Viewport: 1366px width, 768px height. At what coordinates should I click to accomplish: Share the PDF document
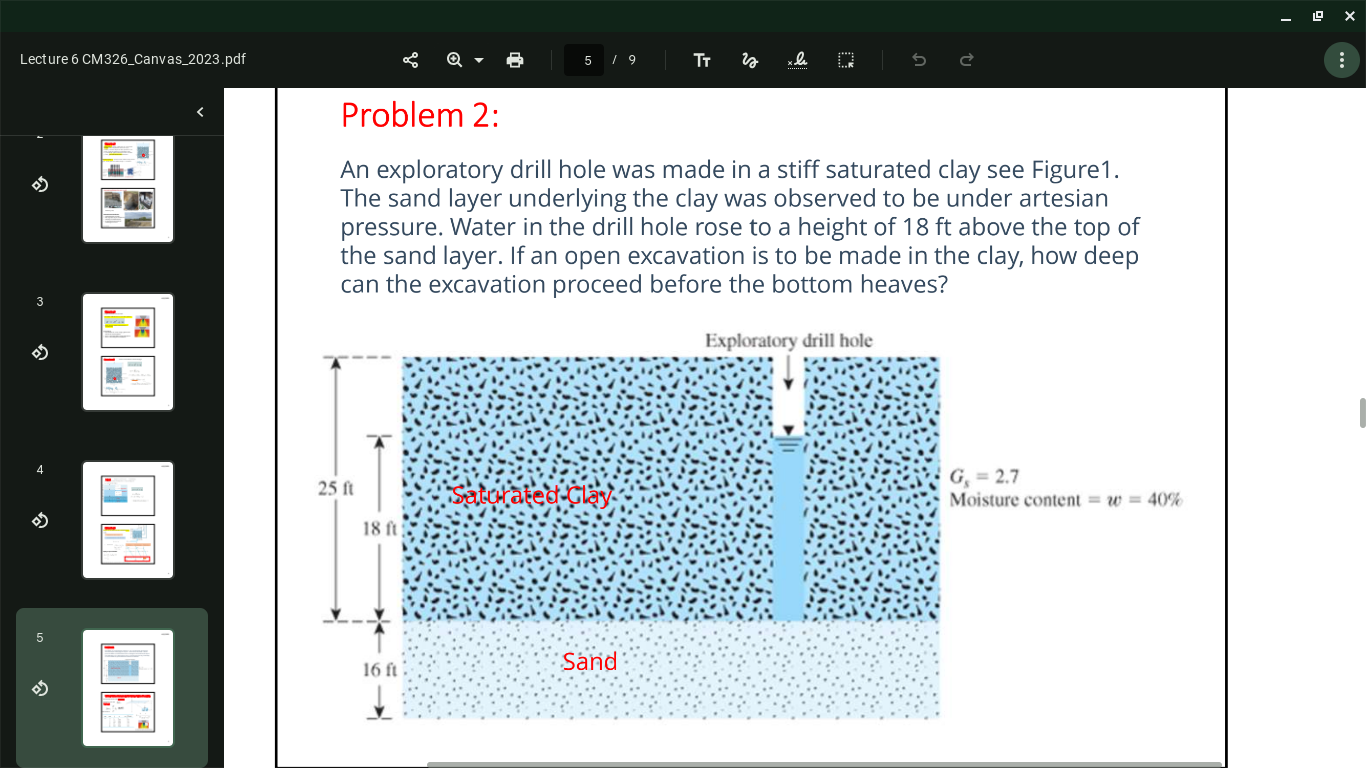pyautogui.click(x=410, y=60)
